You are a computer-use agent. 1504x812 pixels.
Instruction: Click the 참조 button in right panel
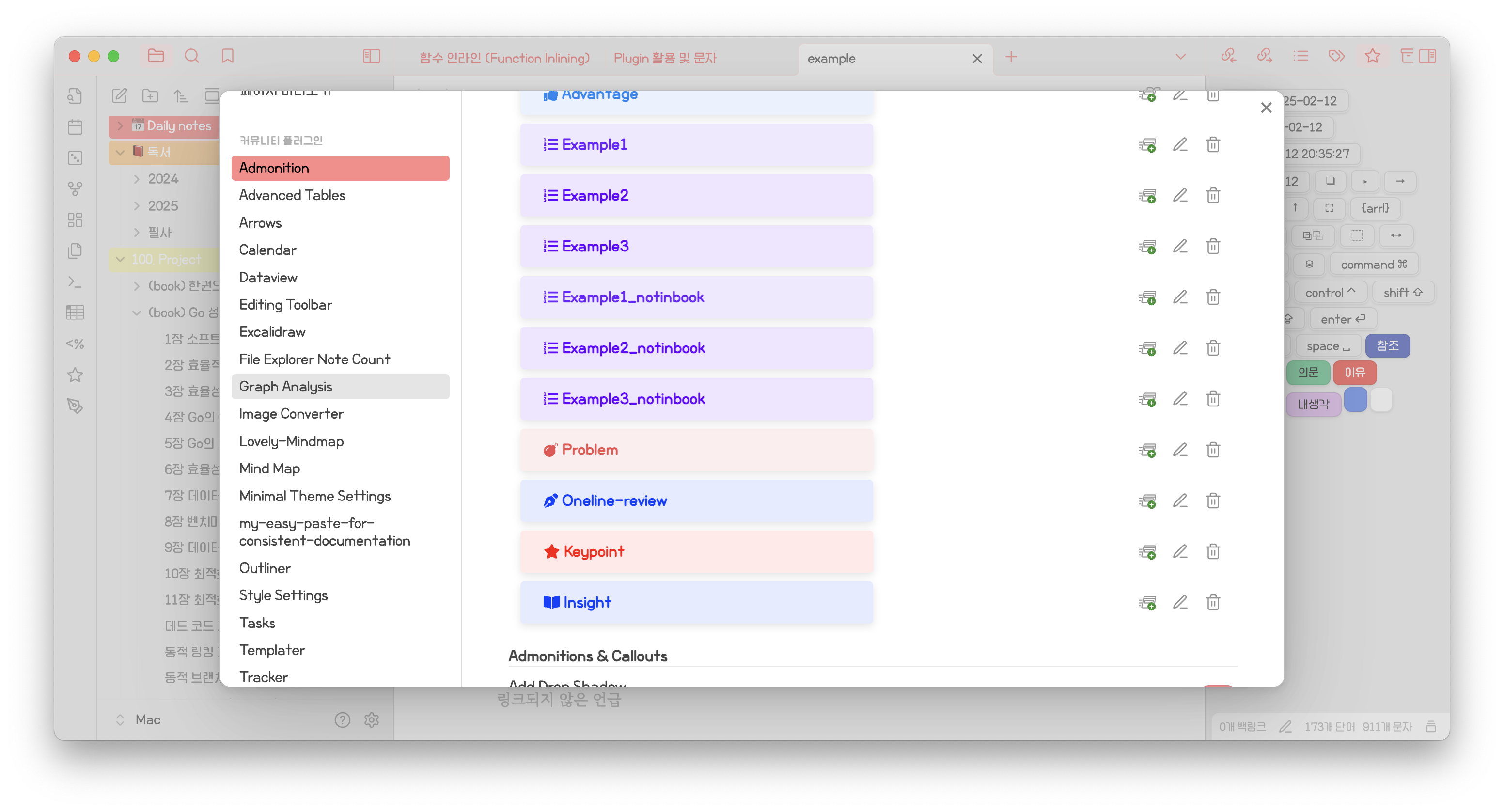1387,345
